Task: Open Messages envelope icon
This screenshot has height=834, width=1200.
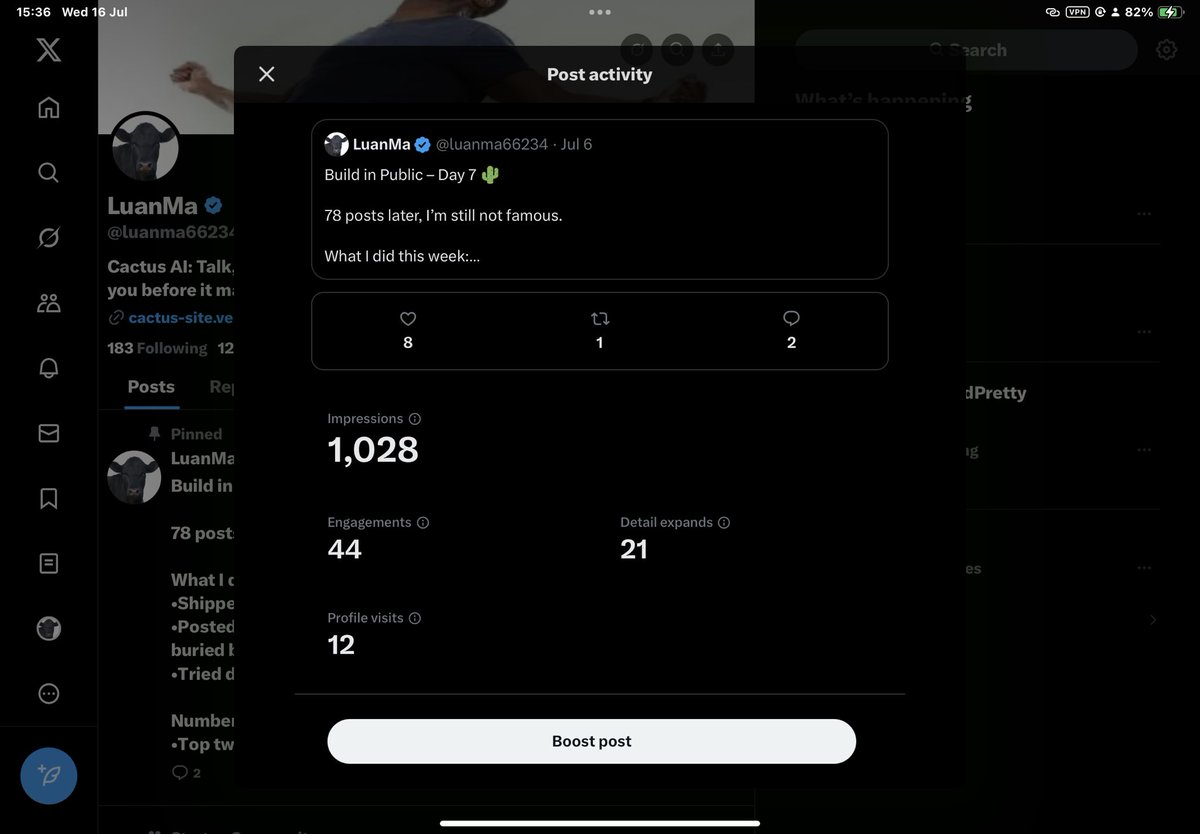Action: tap(48, 433)
